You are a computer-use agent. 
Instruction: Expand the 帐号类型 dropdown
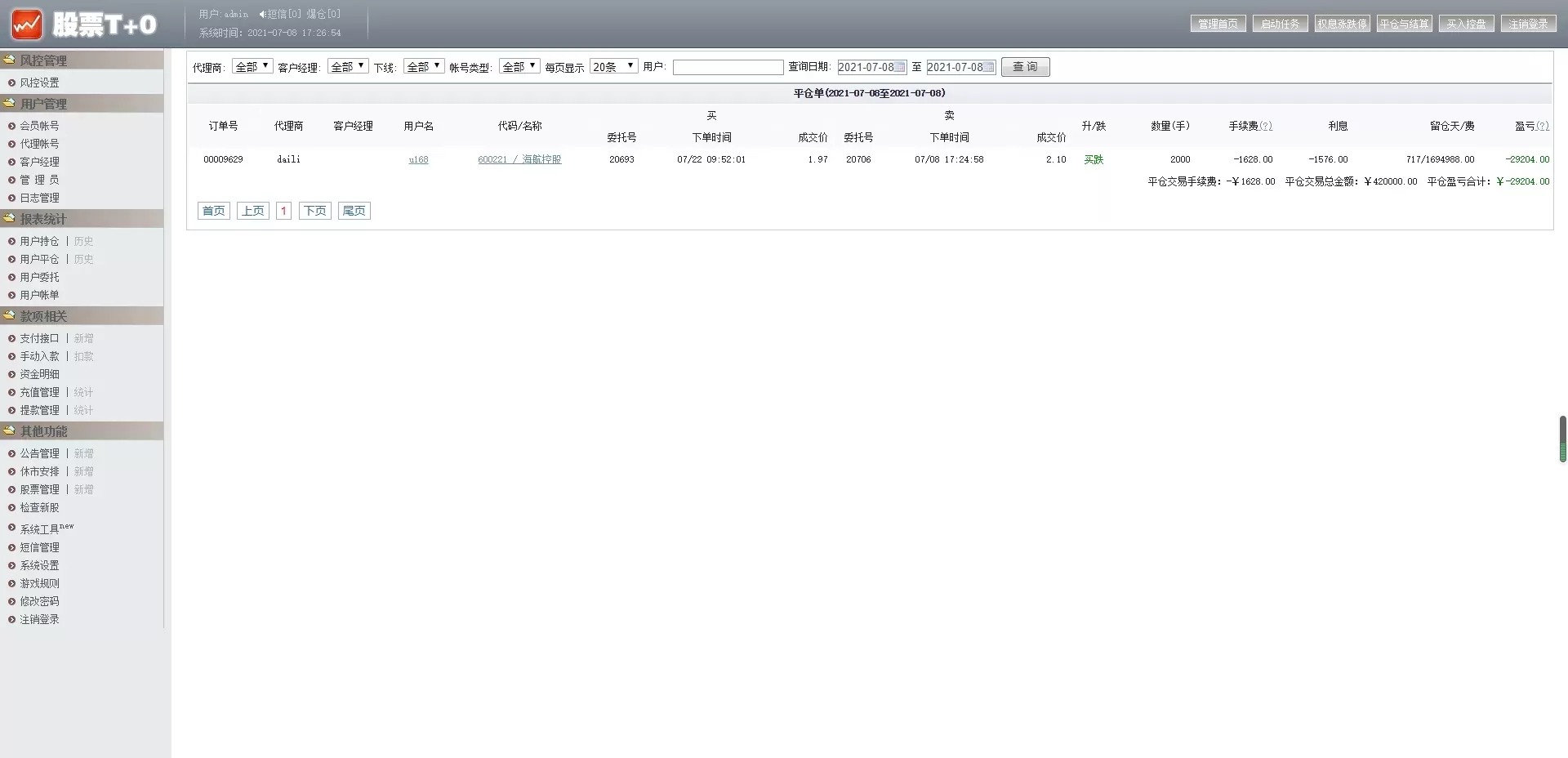[519, 66]
